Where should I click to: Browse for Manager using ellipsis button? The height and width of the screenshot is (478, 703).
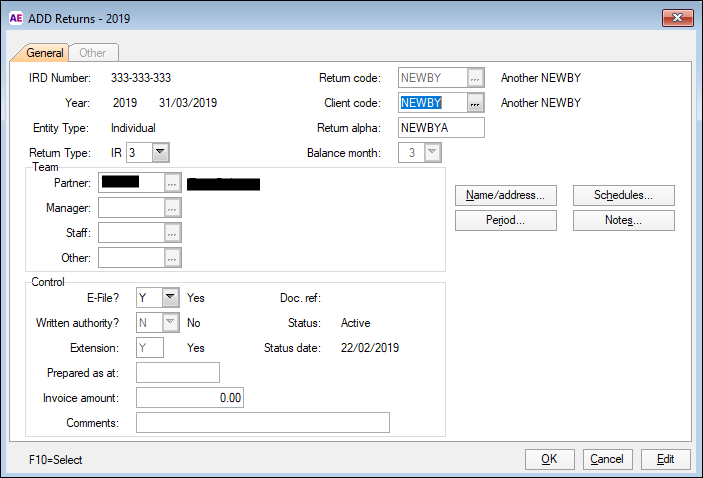pyautogui.click(x=173, y=208)
